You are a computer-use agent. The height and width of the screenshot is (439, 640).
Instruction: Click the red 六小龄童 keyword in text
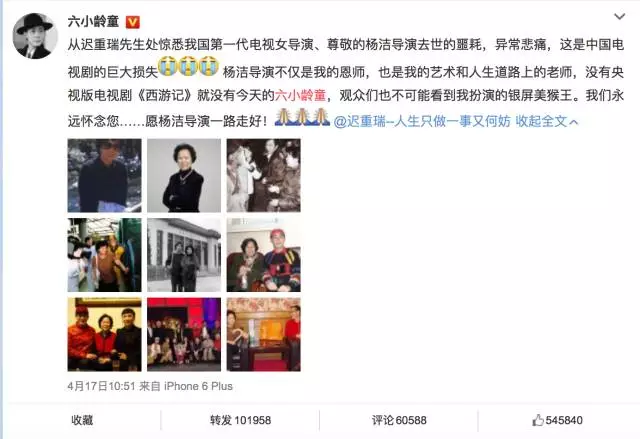(300, 95)
